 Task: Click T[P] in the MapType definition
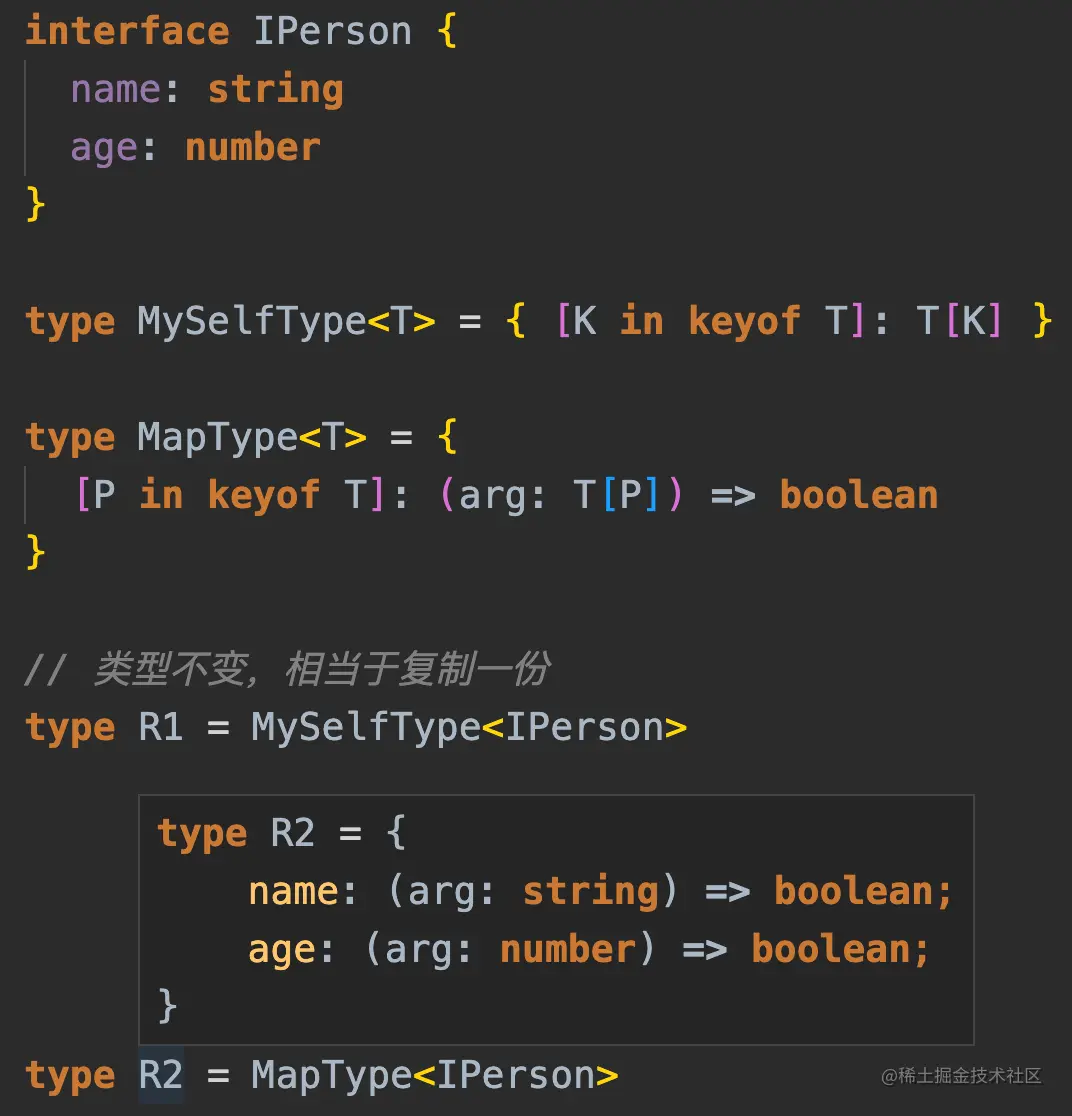click(x=616, y=495)
